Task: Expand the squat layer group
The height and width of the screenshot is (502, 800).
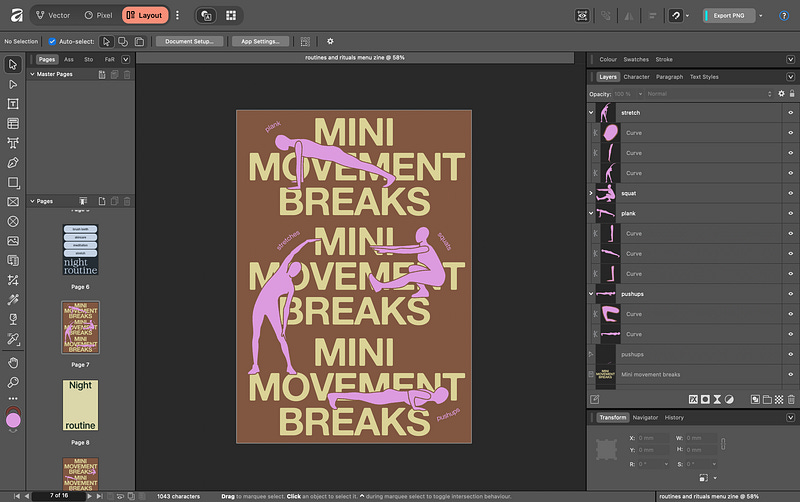Action: [591, 193]
